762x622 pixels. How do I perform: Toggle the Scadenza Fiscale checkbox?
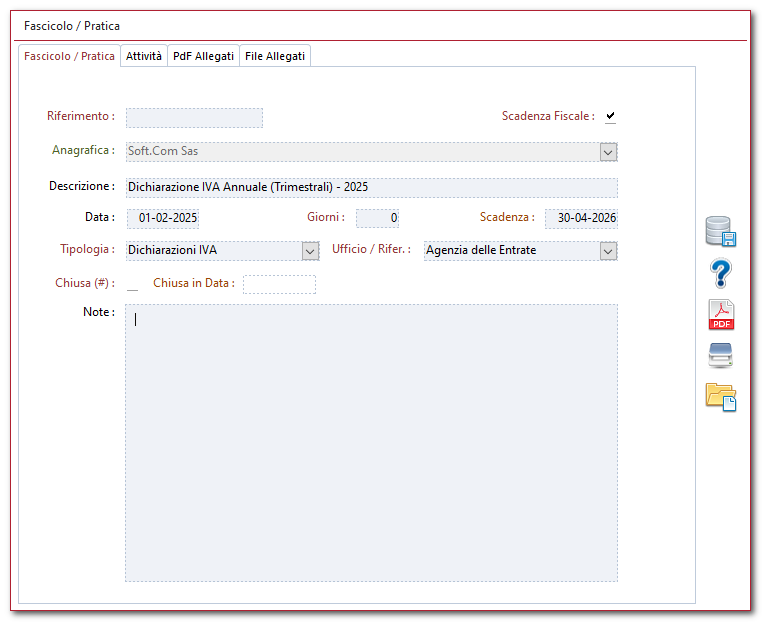click(610, 117)
